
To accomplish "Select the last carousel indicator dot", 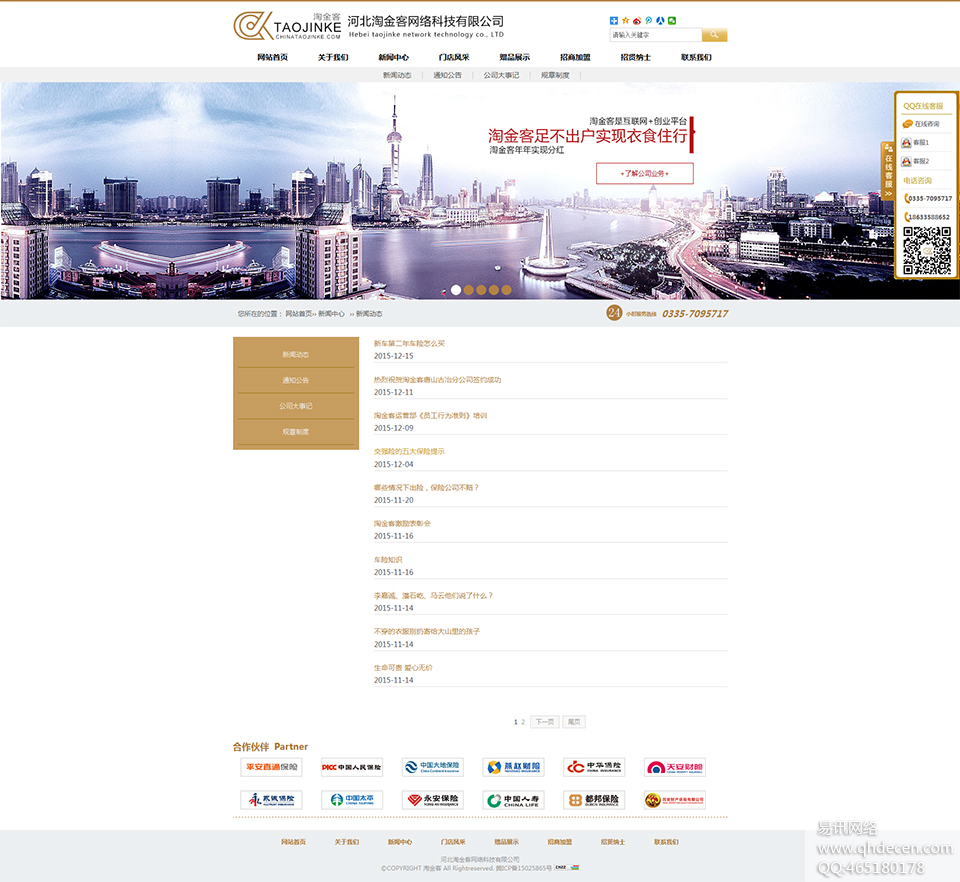I will 506,290.
